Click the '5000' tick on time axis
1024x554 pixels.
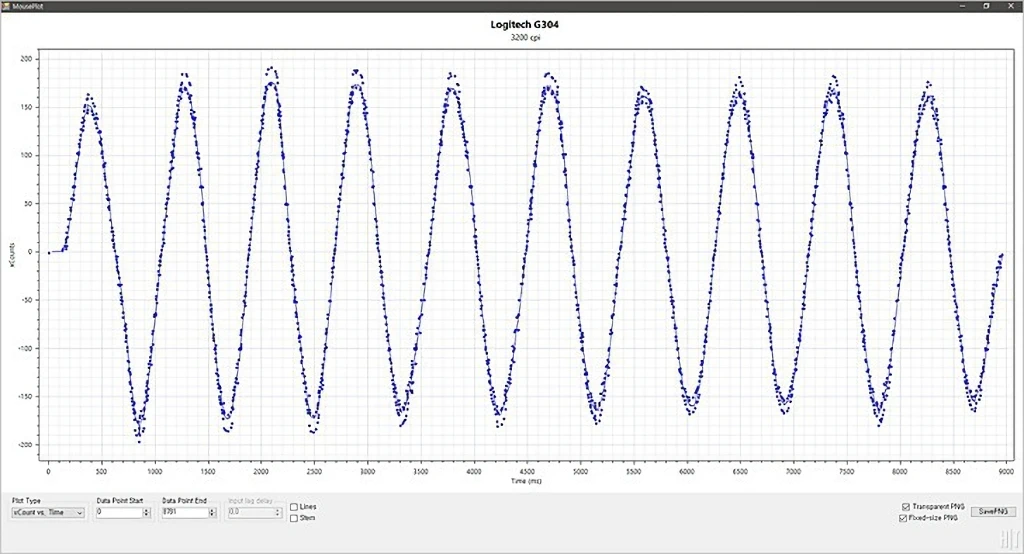coord(580,471)
